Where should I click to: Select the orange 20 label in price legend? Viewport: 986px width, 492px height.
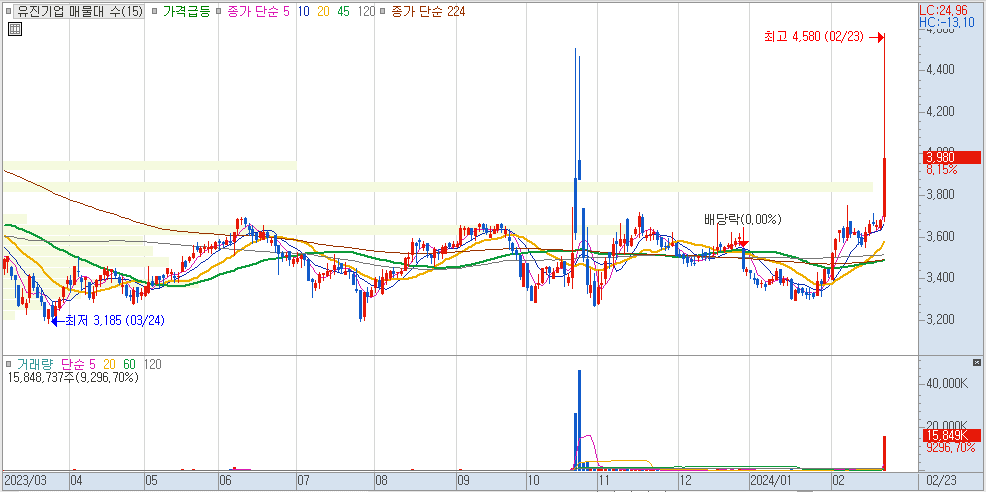tap(323, 11)
